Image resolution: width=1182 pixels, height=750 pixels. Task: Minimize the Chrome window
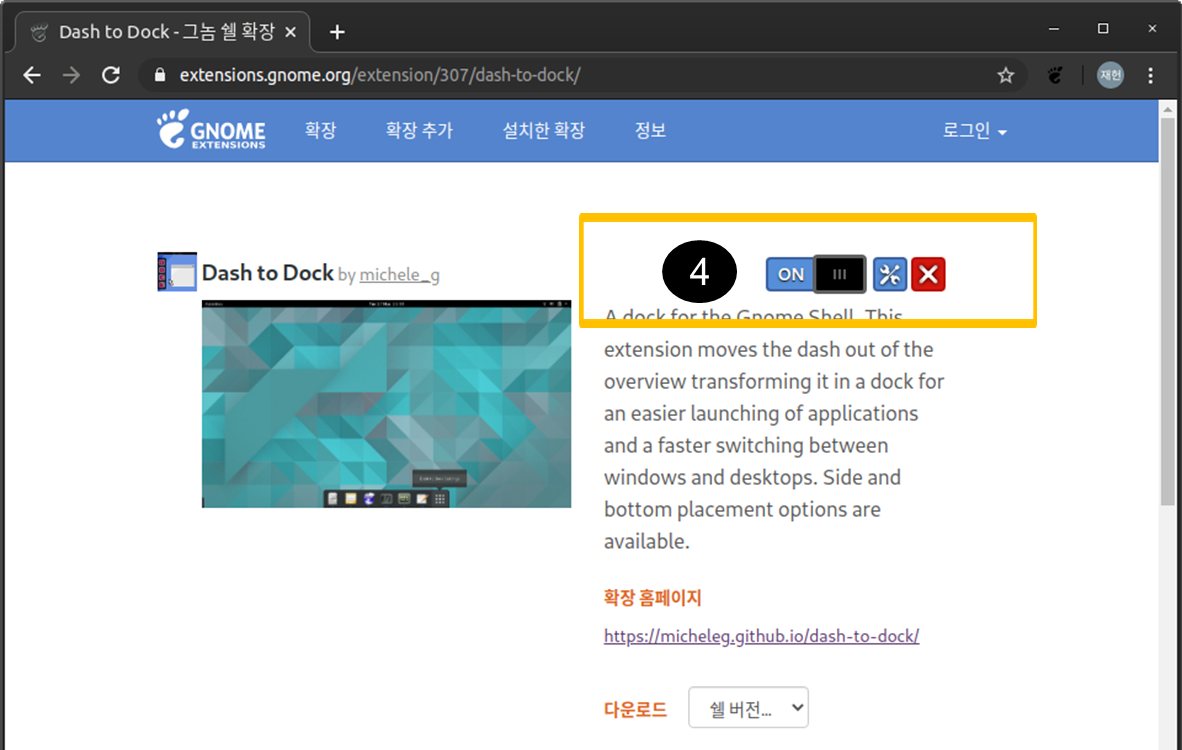tap(1054, 29)
